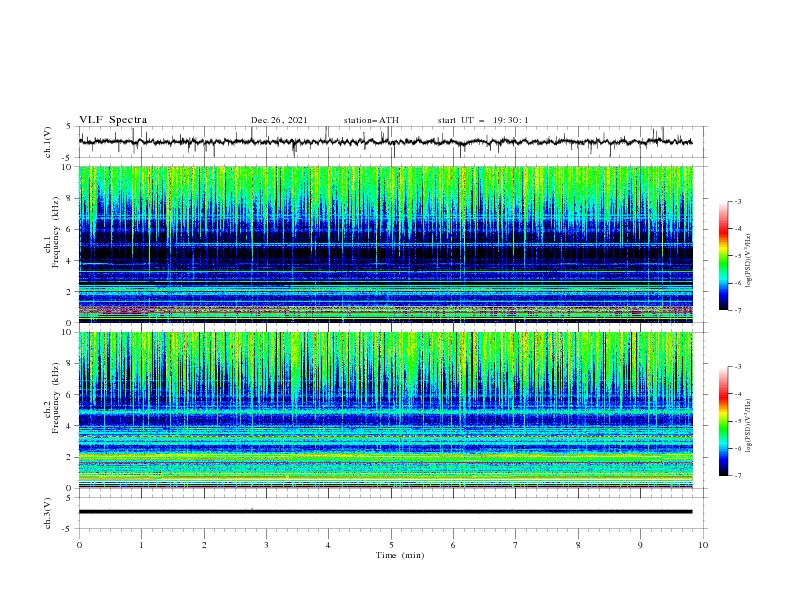Click the "5" tick on the time axis

pos(391,545)
